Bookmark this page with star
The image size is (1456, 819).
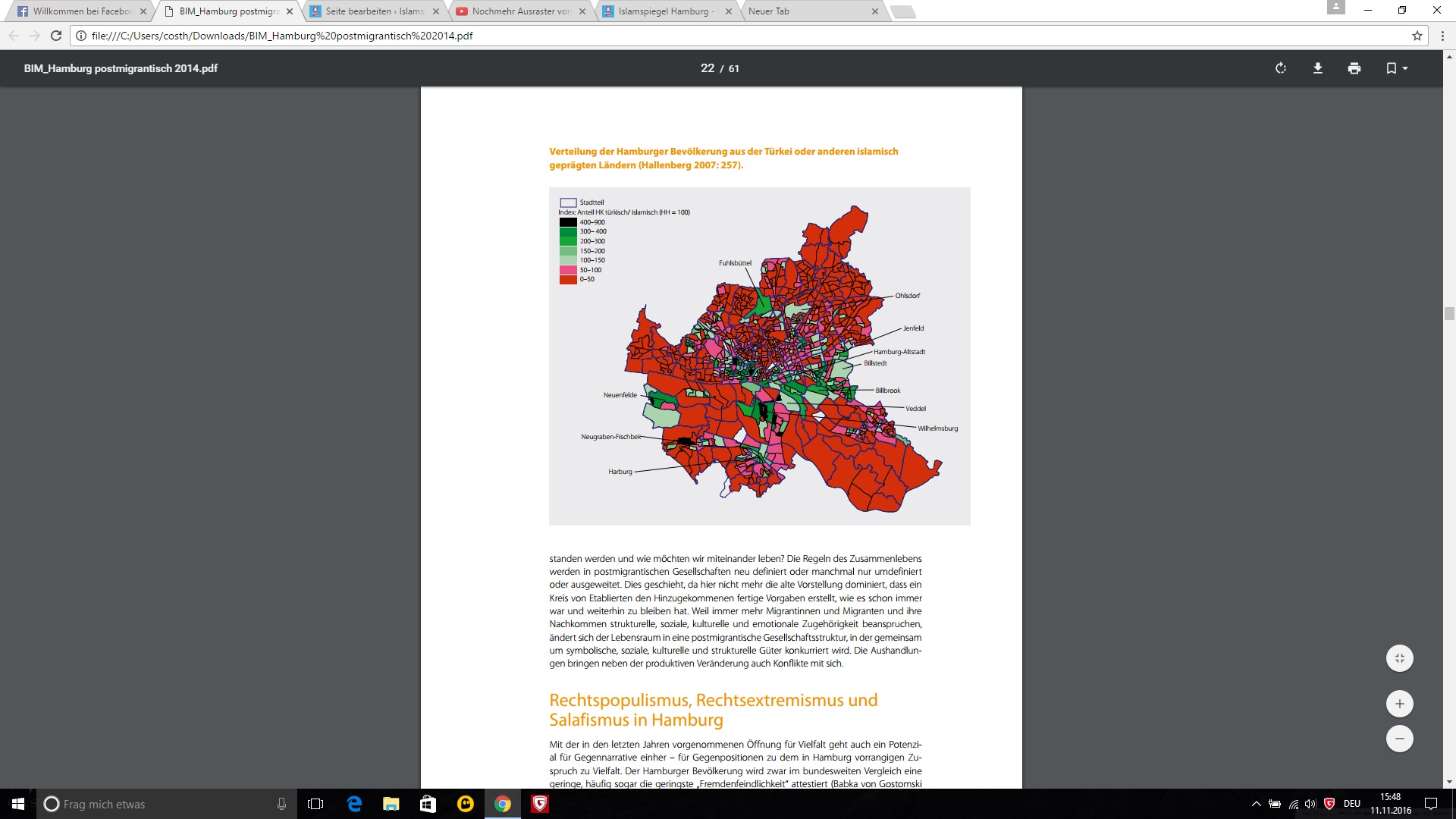1417,36
